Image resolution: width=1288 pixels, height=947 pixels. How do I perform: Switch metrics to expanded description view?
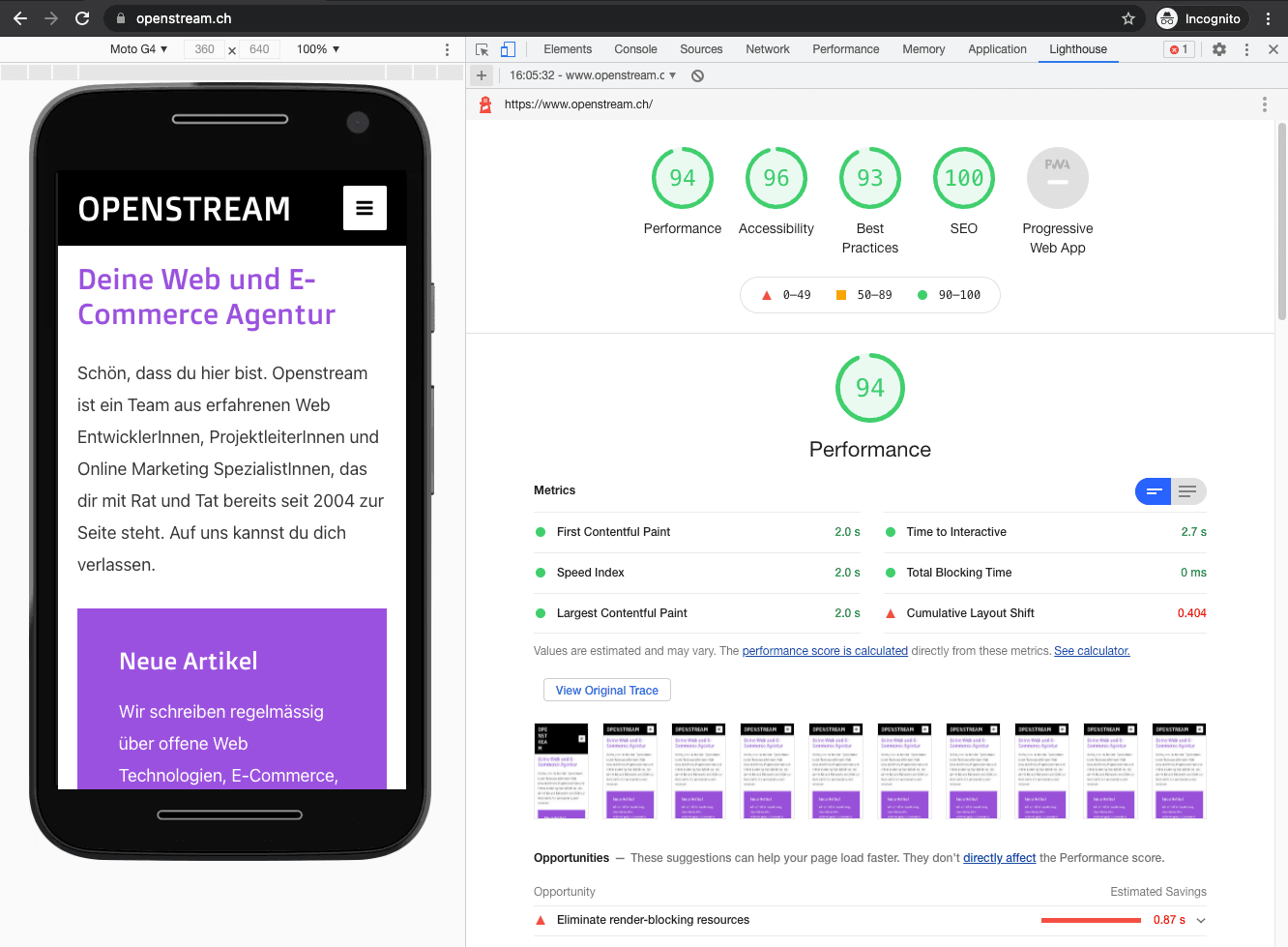[x=1188, y=491]
